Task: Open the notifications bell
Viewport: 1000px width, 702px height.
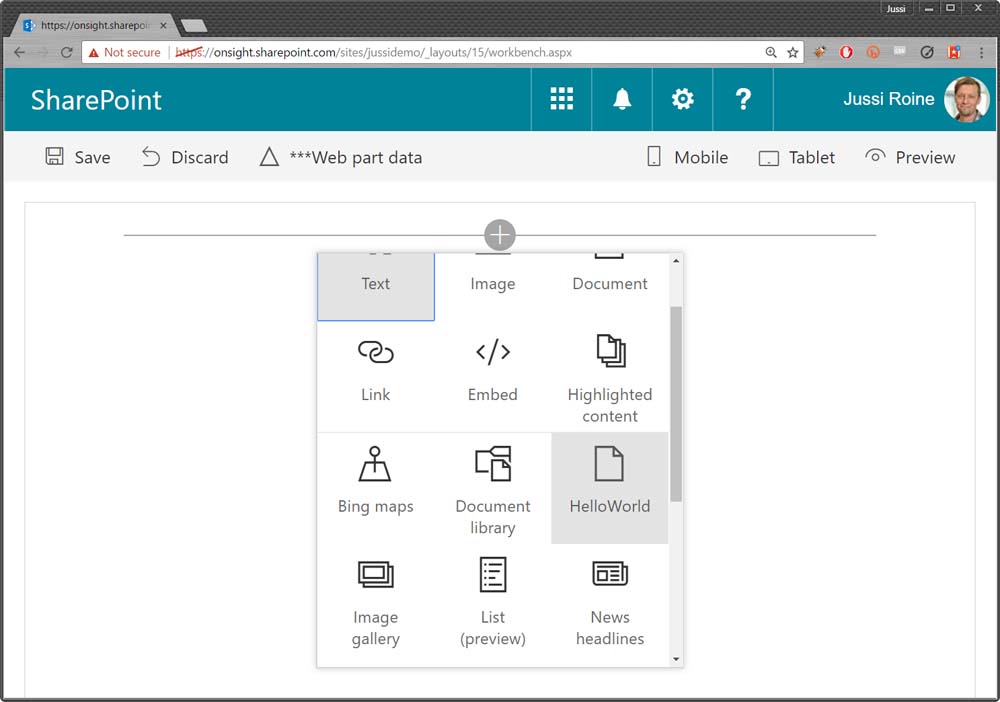Action: [x=622, y=99]
